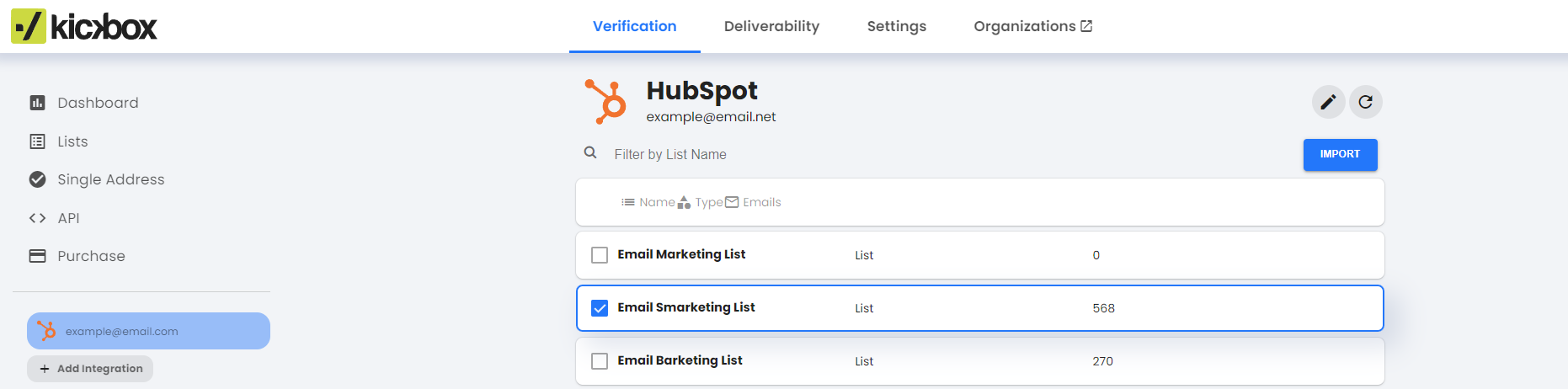This screenshot has height=389, width=1568.
Task: Click the search magnifier icon
Action: 590,153
